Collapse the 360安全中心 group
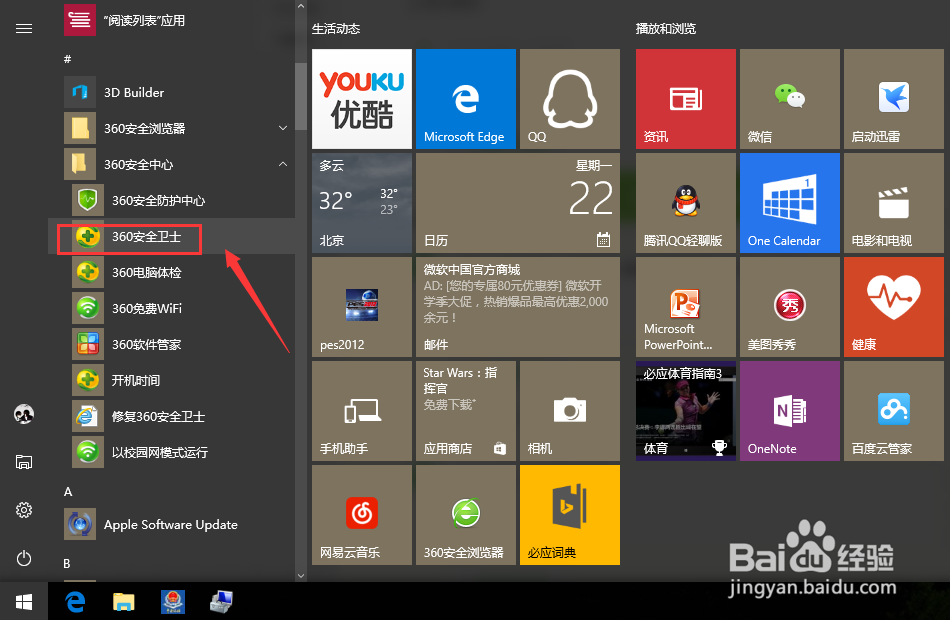Image resolution: width=950 pixels, height=620 pixels. pyautogui.click(x=283, y=164)
